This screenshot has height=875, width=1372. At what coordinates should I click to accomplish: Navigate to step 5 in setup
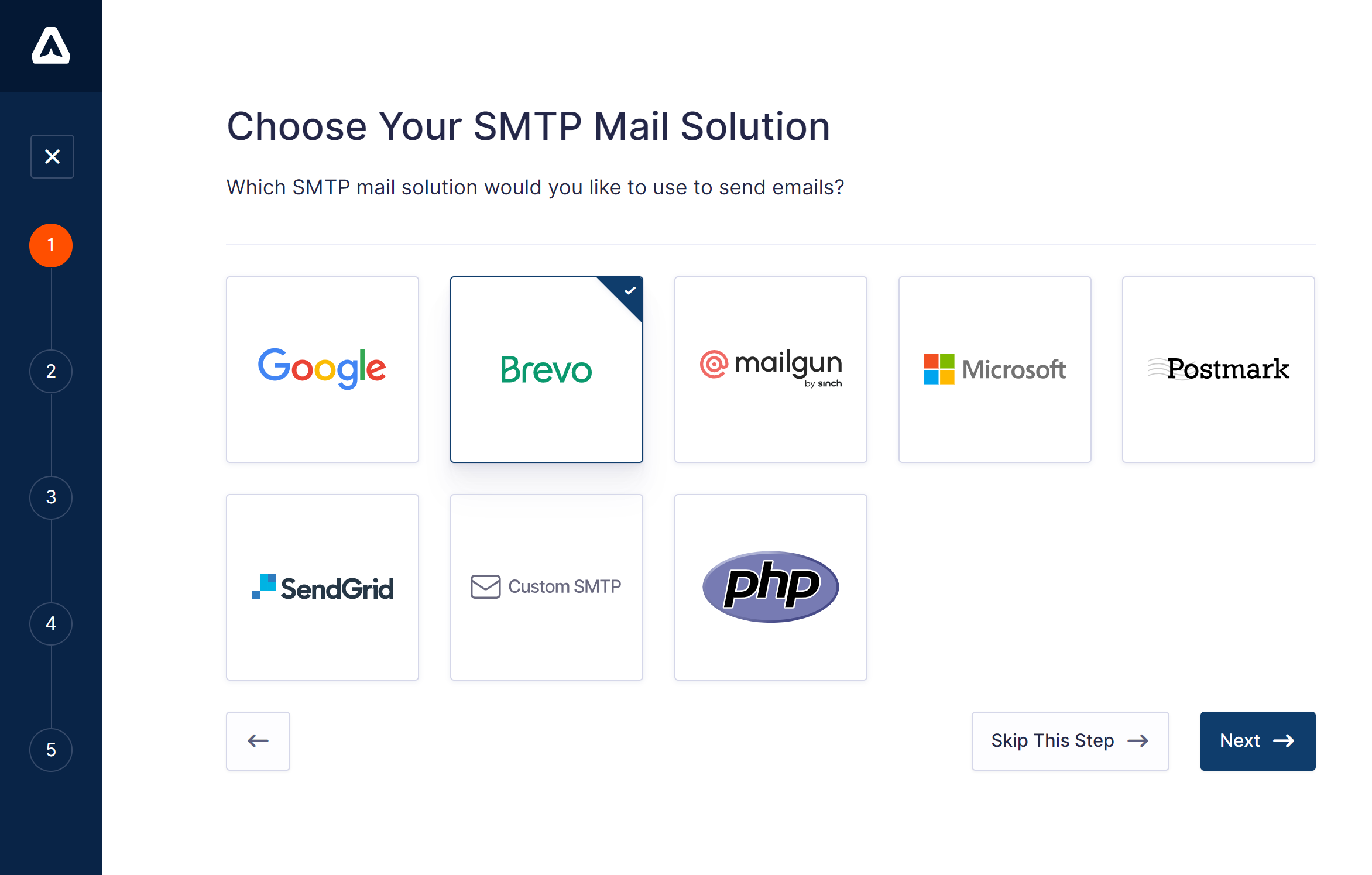[x=51, y=747]
